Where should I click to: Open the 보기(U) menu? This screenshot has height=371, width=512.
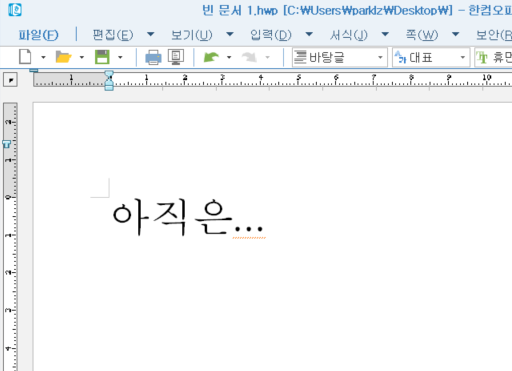click(192, 35)
